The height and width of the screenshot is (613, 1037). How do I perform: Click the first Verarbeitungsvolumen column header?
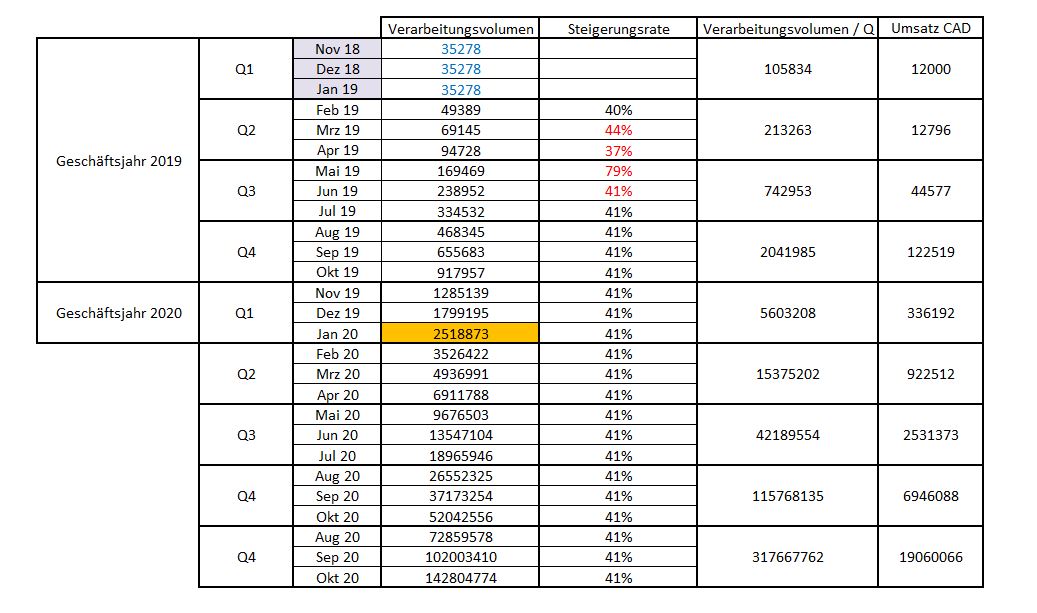point(461,29)
